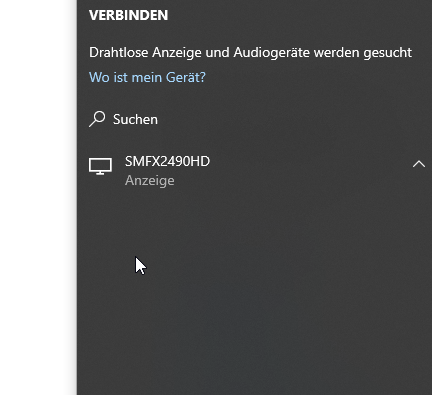432x395 pixels.
Task: Start device search with the Suchen label
Action: (x=135, y=119)
